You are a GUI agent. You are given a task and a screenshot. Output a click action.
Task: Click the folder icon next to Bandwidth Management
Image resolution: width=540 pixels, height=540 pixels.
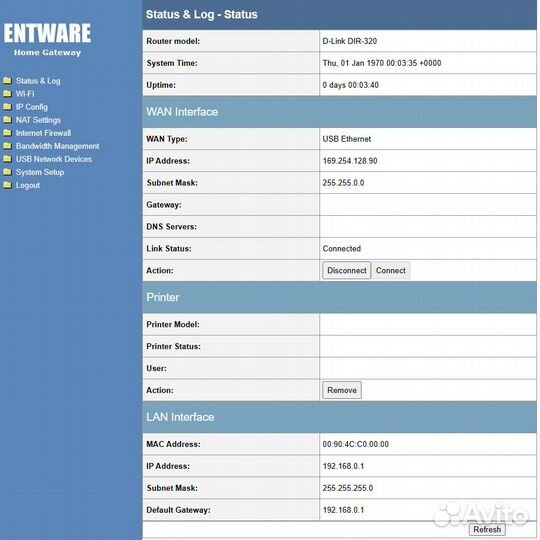[x=7, y=146]
